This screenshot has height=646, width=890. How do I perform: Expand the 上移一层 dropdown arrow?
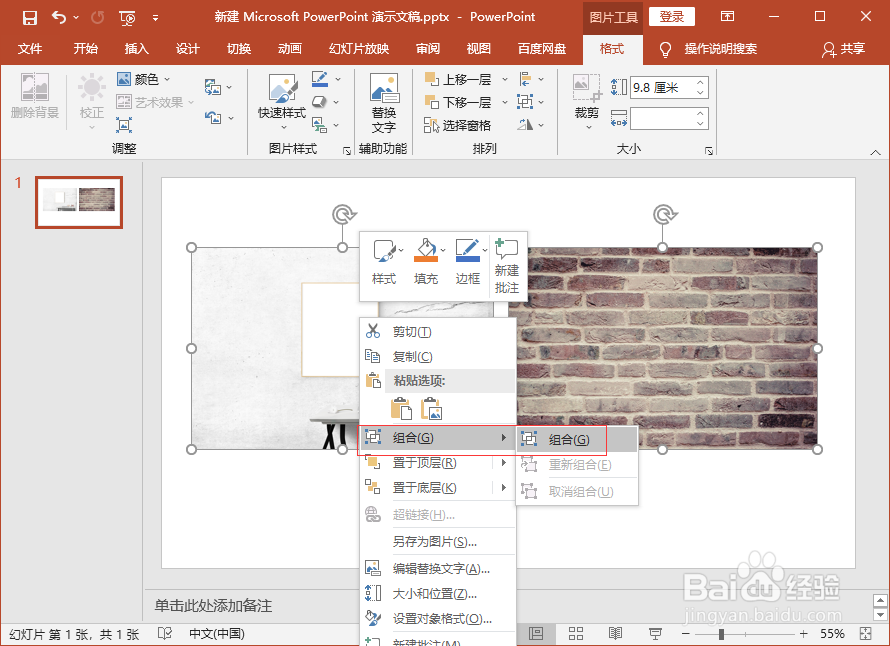(x=505, y=79)
